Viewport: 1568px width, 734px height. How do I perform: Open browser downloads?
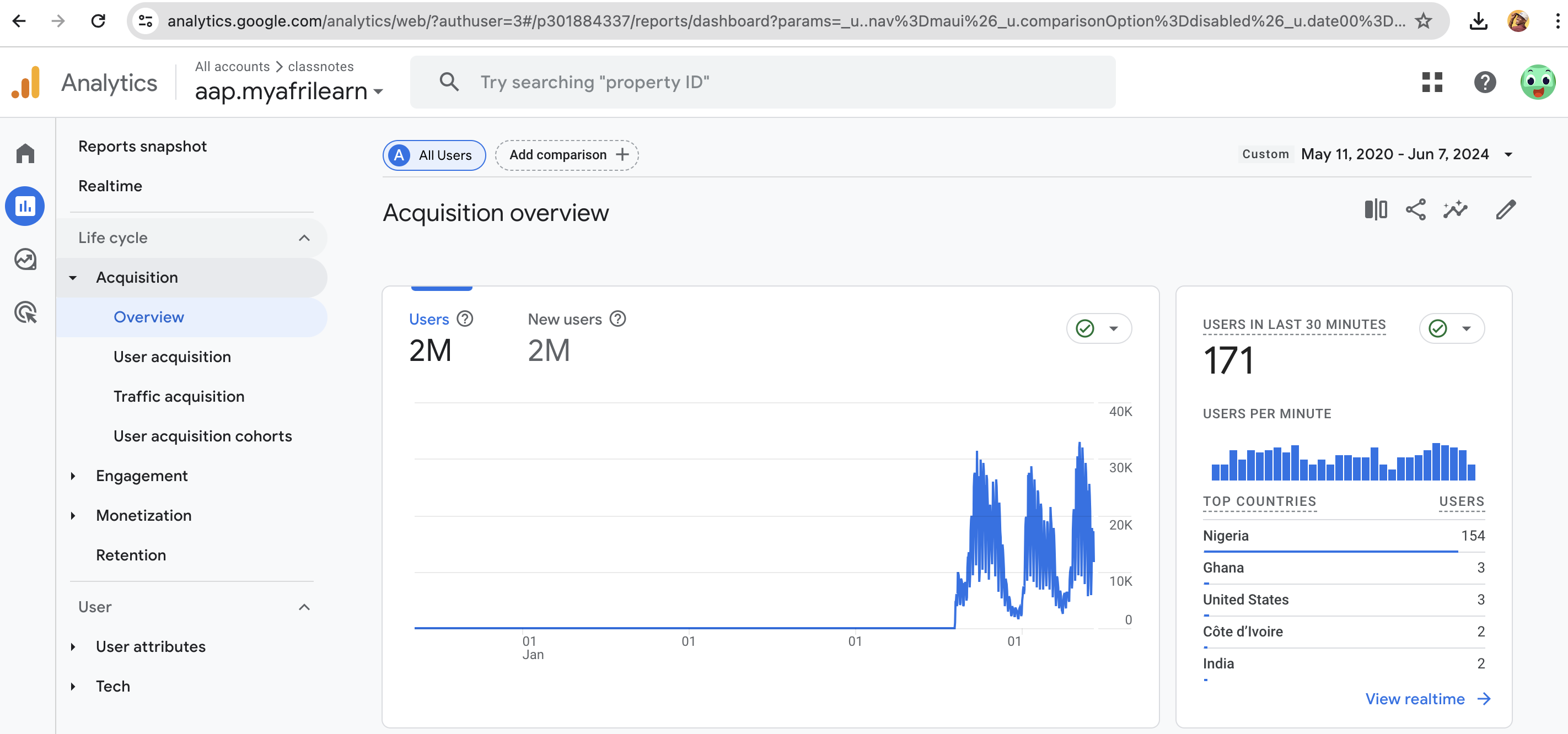(x=1478, y=21)
